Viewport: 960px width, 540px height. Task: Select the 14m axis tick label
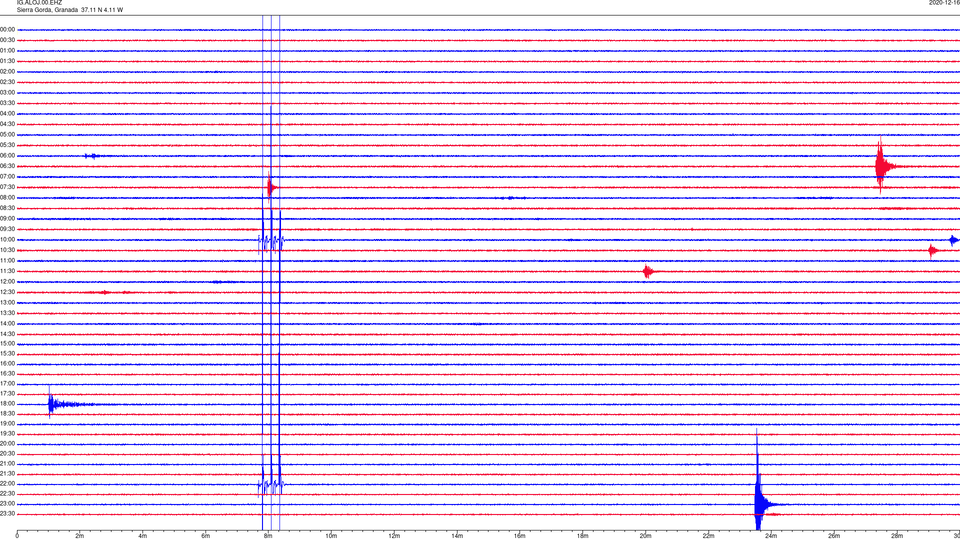(x=457, y=536)
